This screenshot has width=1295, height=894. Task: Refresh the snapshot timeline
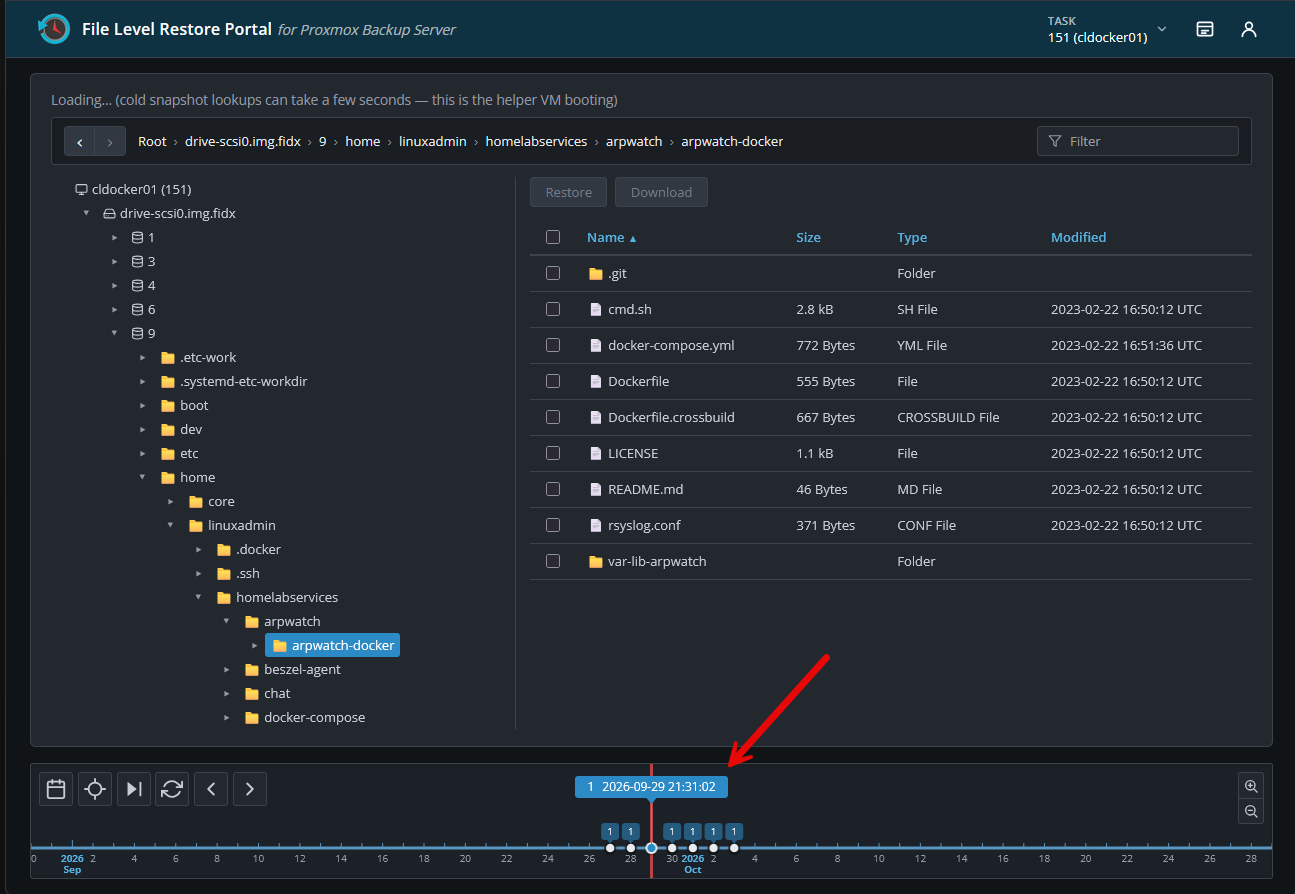172,789
